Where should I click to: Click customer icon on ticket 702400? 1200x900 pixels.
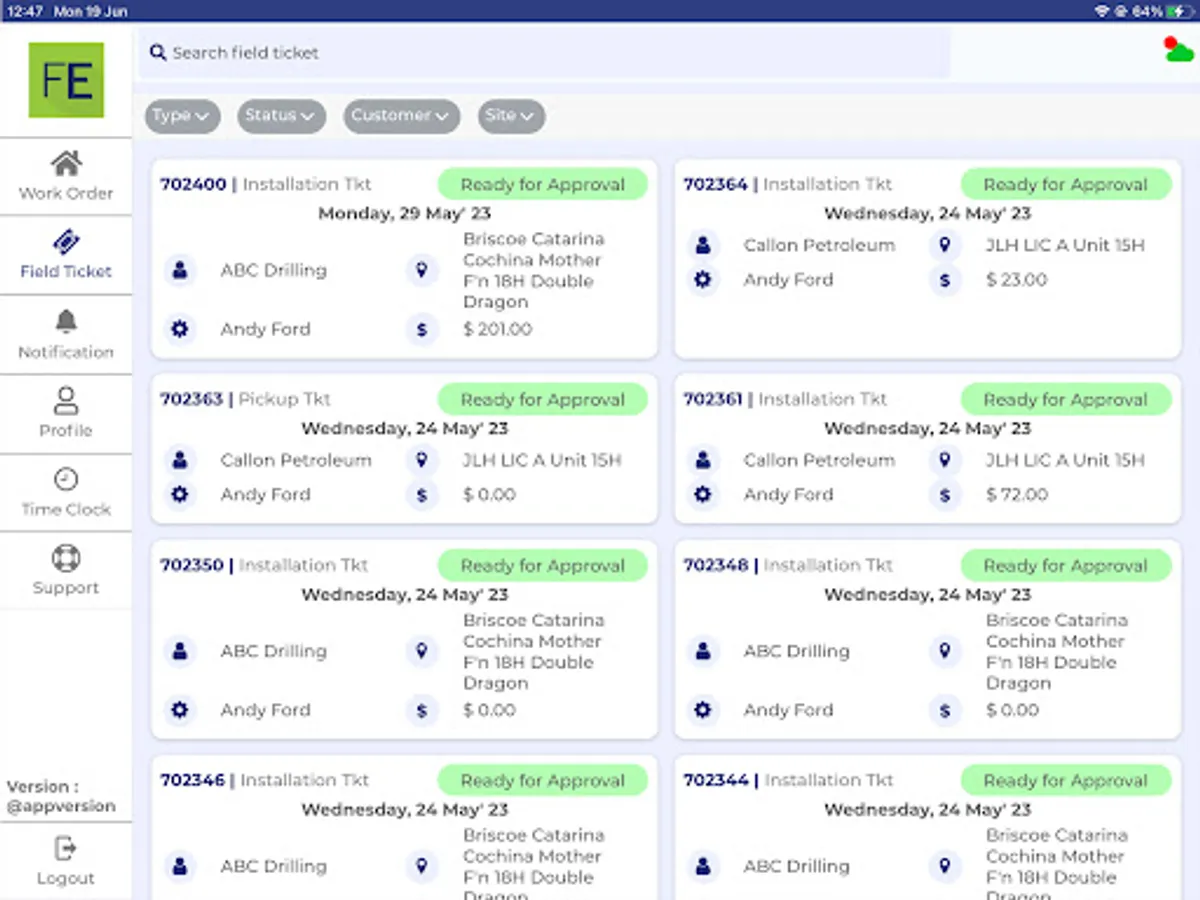click(180, 270)
